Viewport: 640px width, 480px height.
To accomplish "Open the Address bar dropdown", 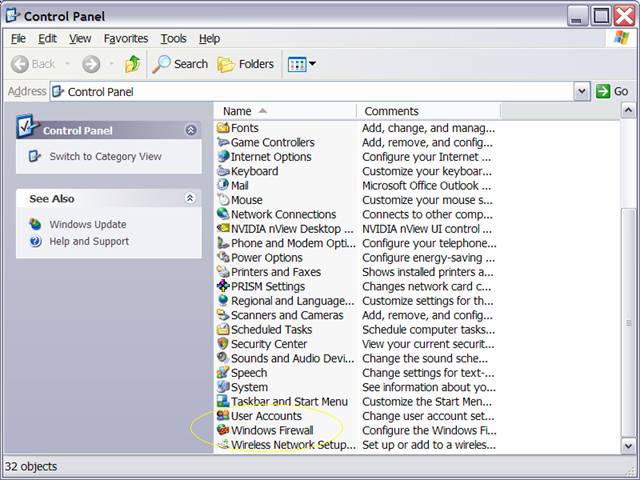I will tap(582, 91).
